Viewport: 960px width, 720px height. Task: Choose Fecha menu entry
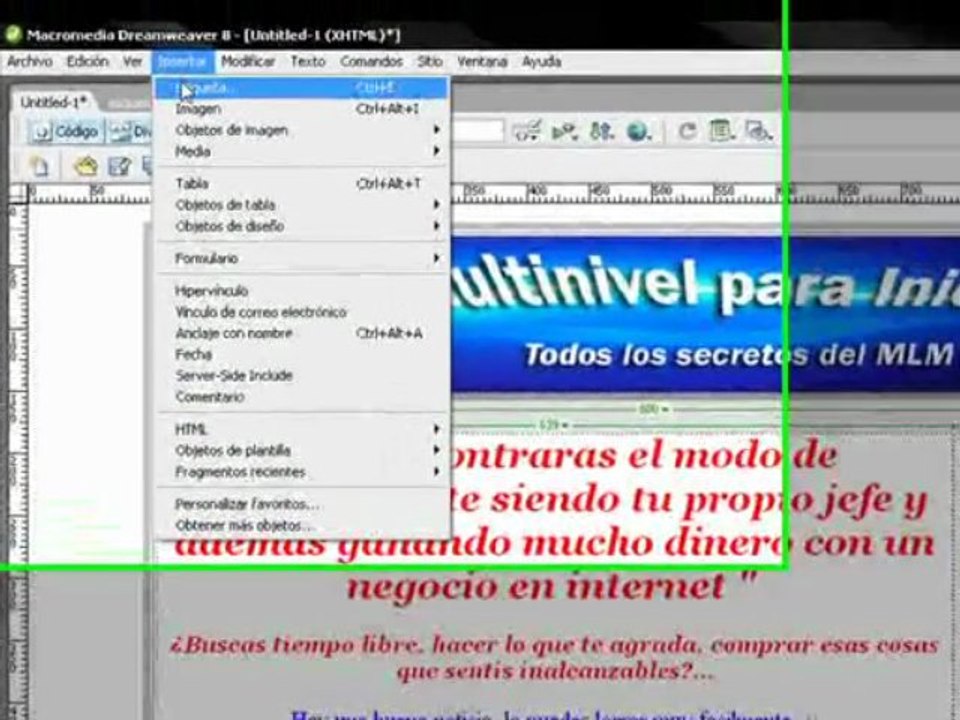[x=302, y=354]
